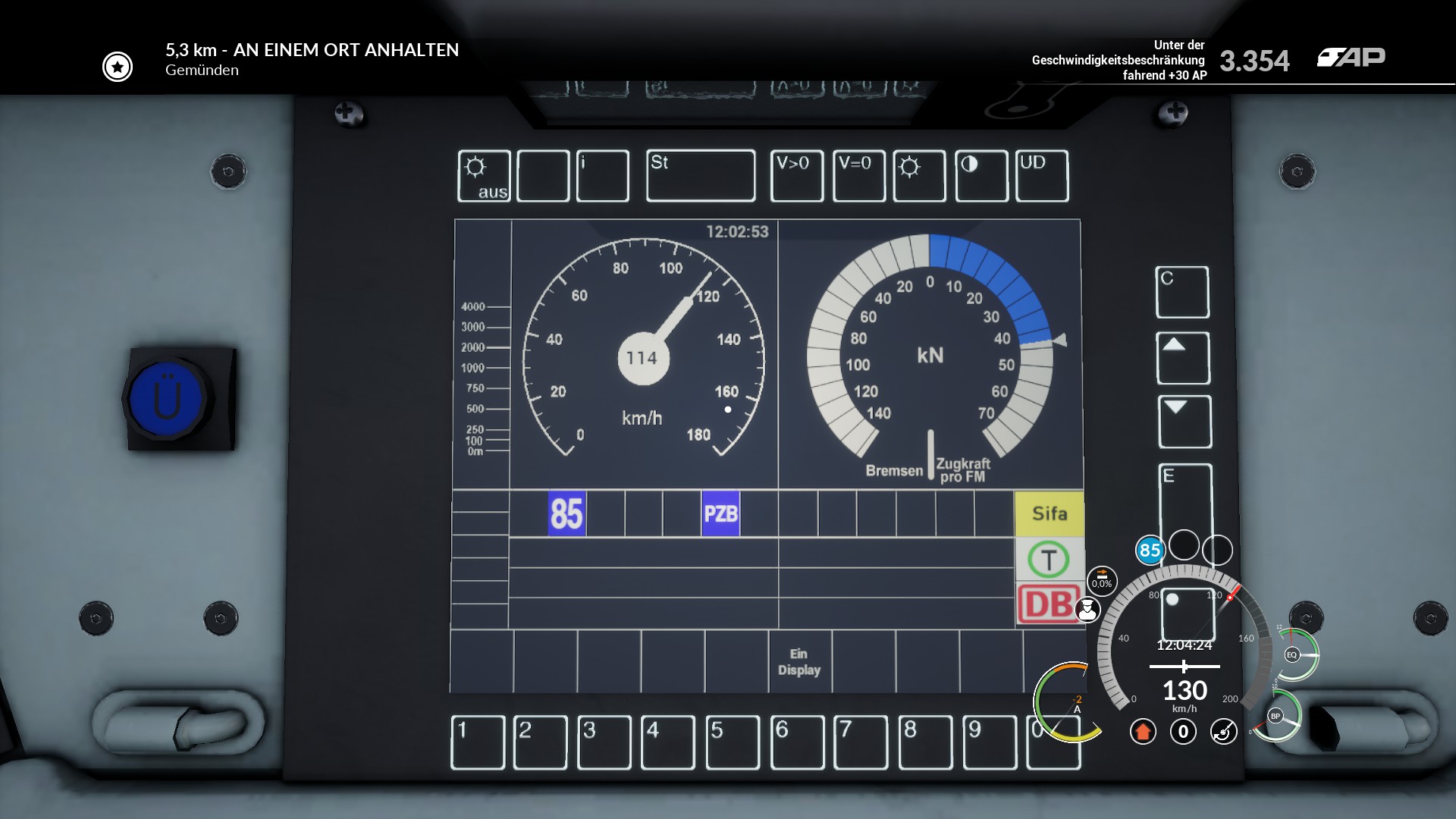The height and width of the screenshot is (819, 1456).
Task: Toggle the V>0 display key
Action: click(796, 176)
